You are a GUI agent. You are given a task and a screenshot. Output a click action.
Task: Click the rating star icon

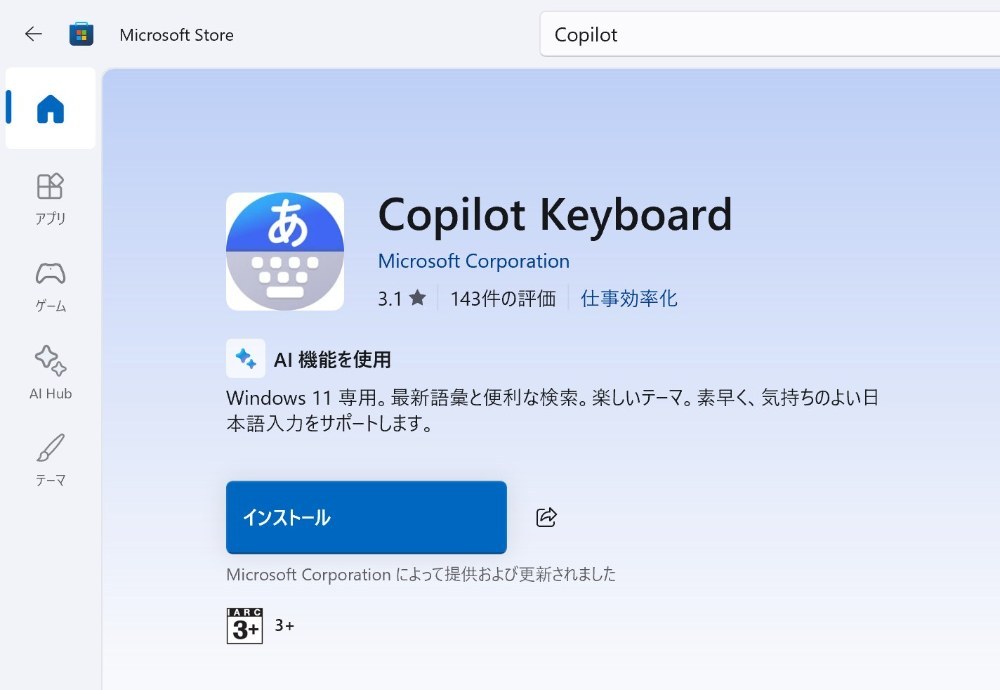(418, 297)
